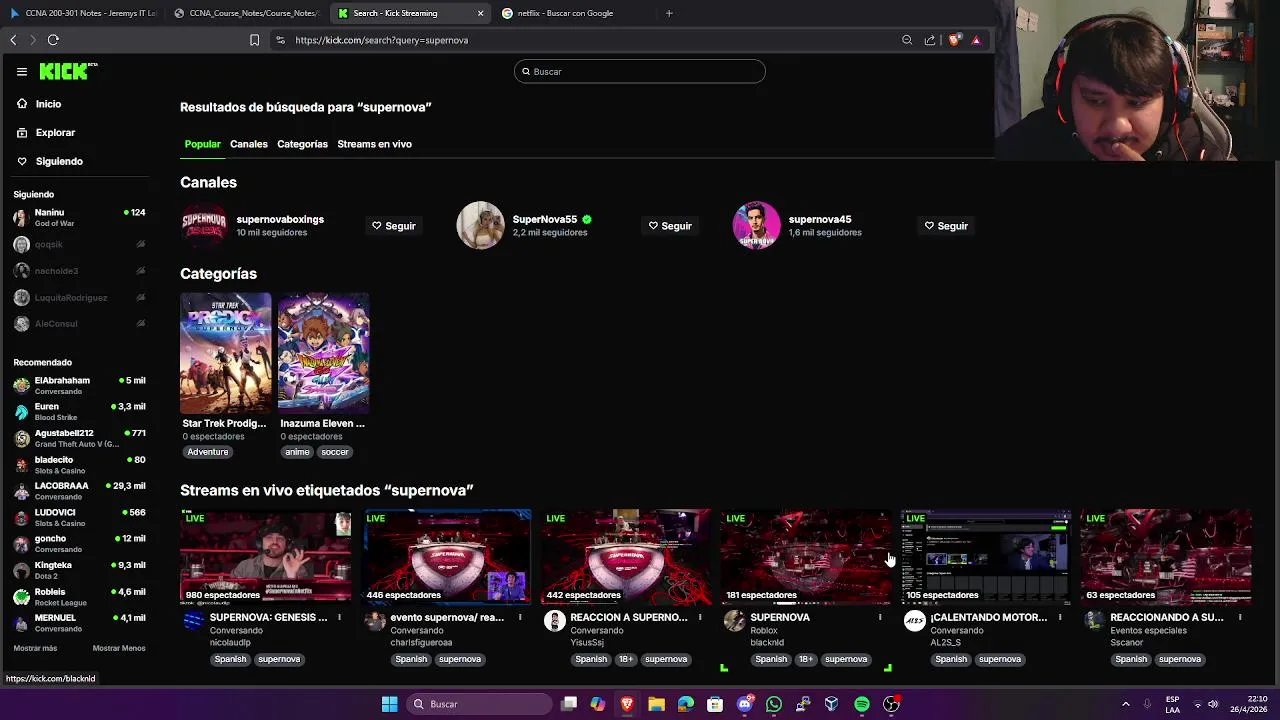This screenshot has height=720, width=1280.
Task: Open options menu for SUPERNOVA Roblox stream
Action: coord(880,618)
